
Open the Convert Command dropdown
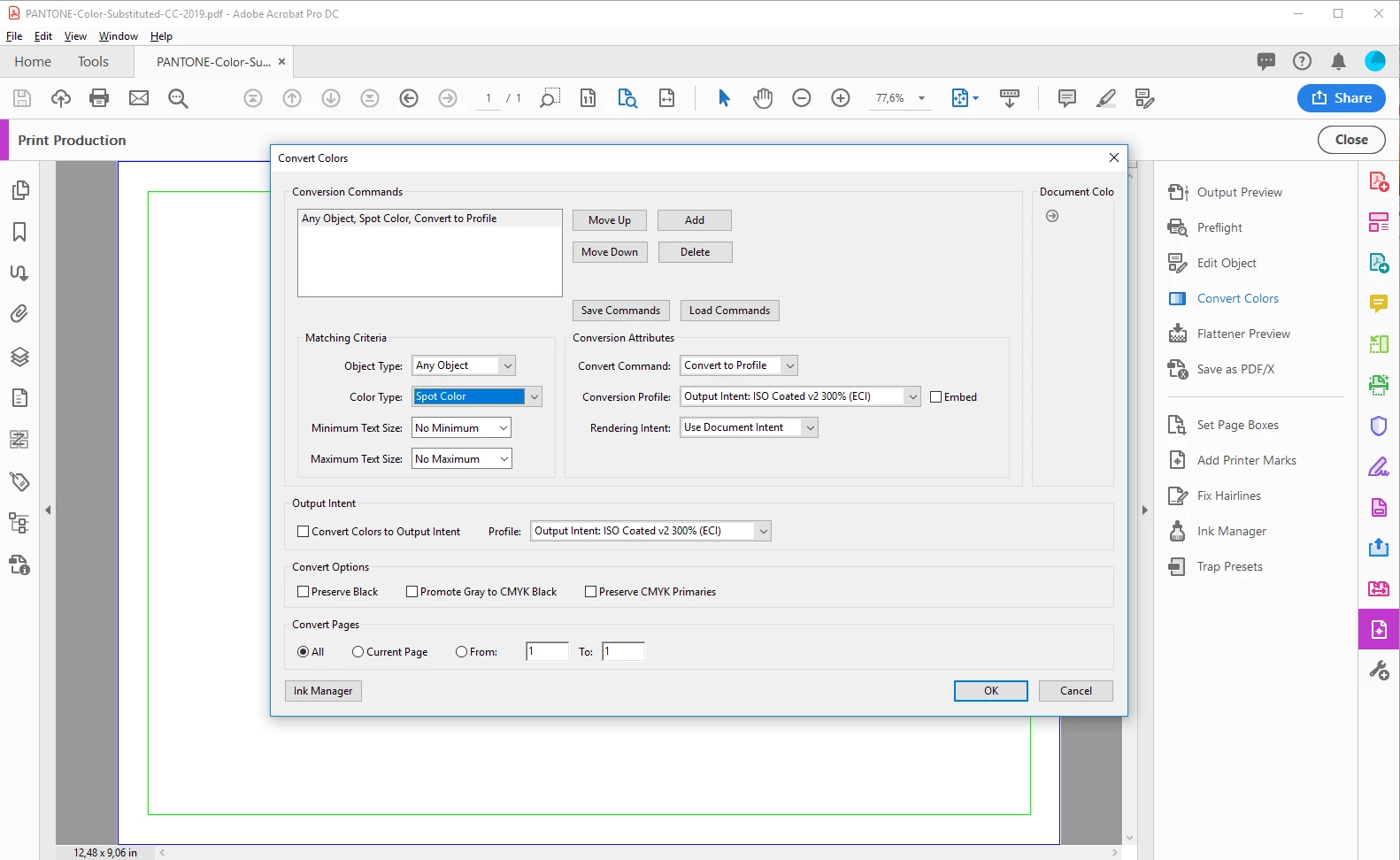[x=739, y=365]
